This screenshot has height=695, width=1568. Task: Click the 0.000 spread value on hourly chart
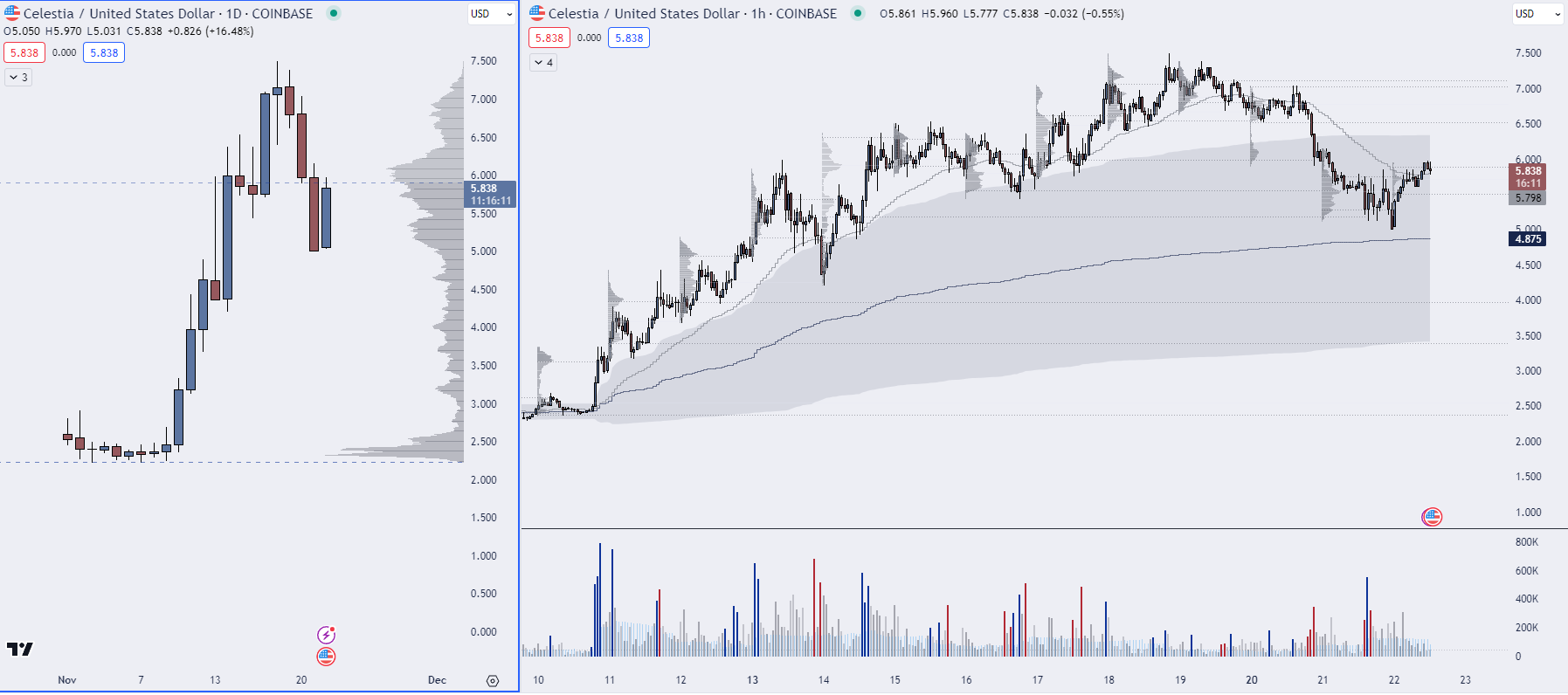[589, 38]
